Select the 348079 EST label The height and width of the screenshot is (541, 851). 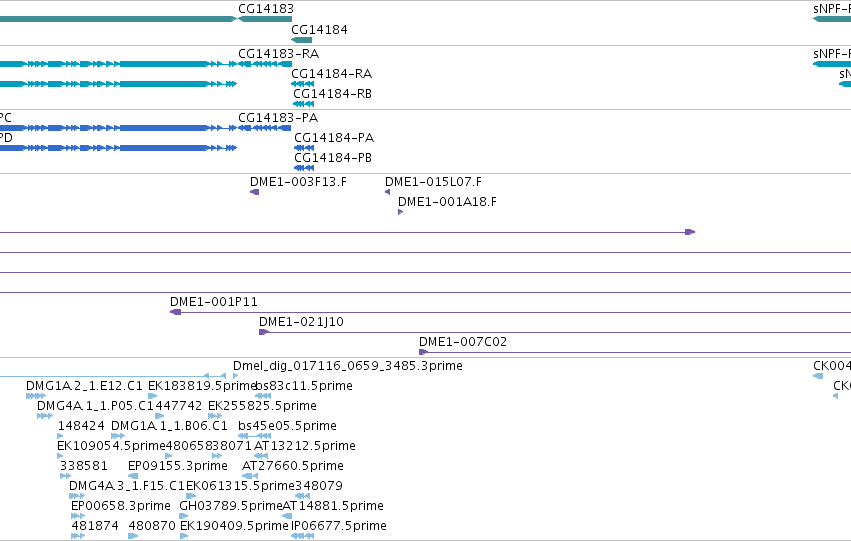[319, 486]
